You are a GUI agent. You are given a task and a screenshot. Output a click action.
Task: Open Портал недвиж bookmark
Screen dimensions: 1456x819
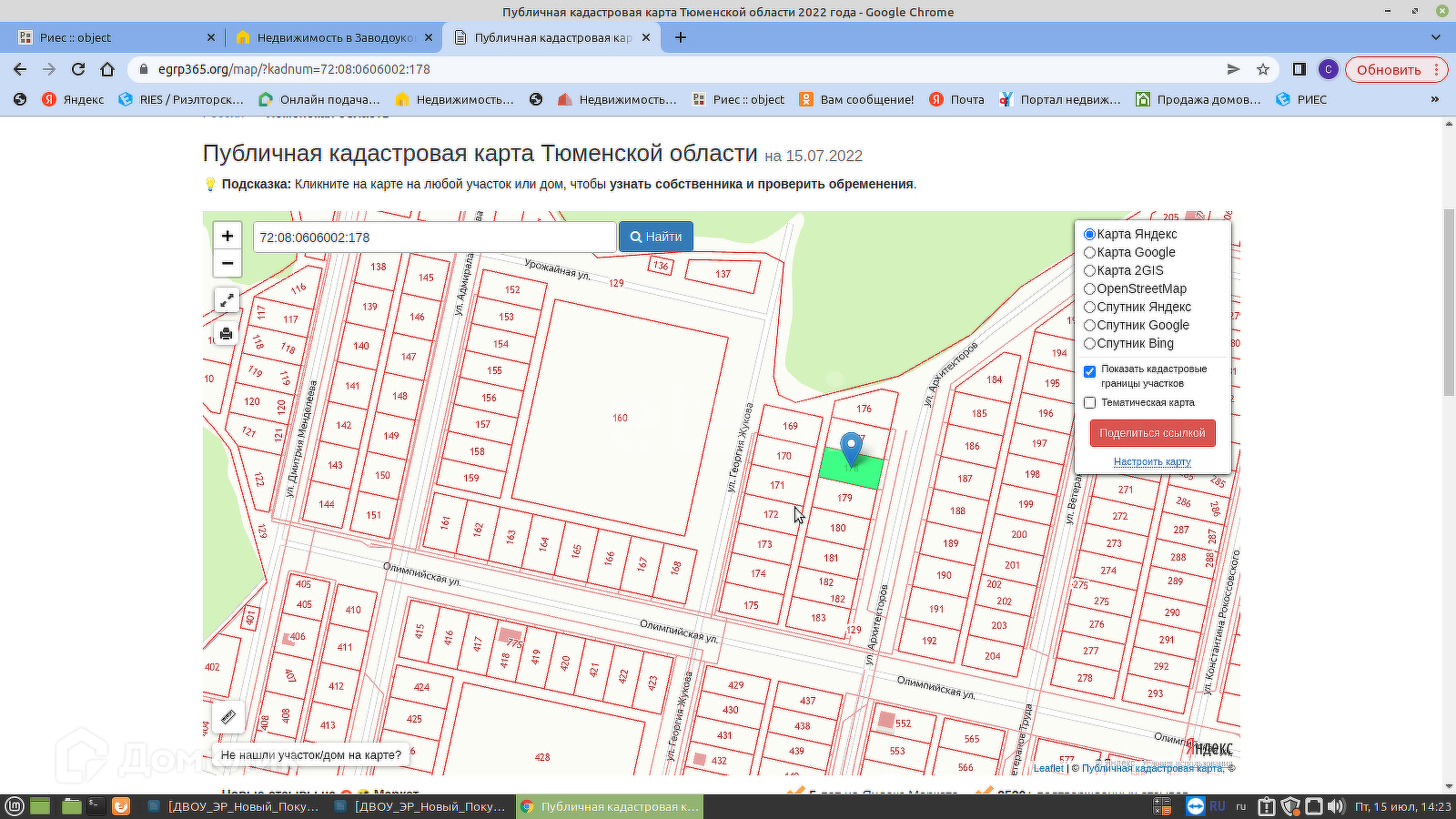1060,99
